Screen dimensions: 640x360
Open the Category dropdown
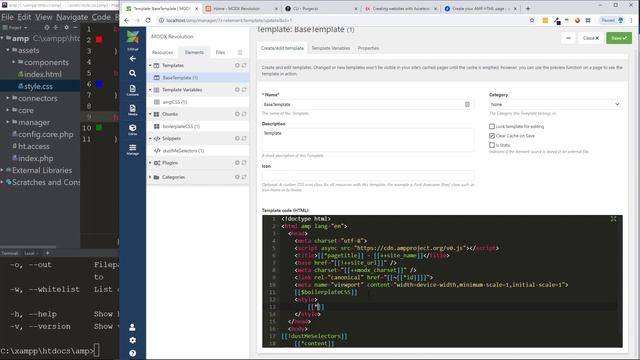[555, 104]
